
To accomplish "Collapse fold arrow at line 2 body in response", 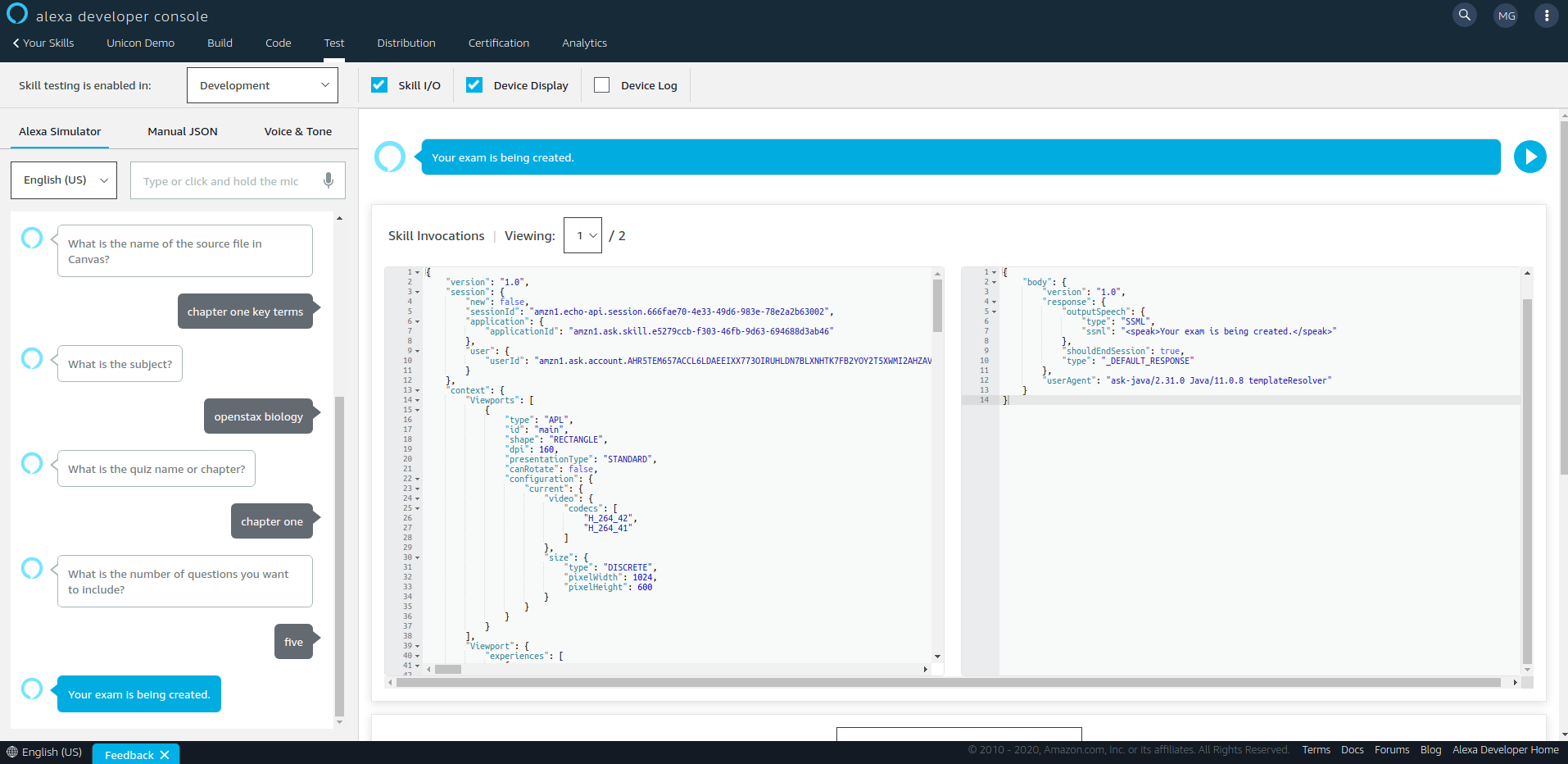I will [x=995, y=282].
